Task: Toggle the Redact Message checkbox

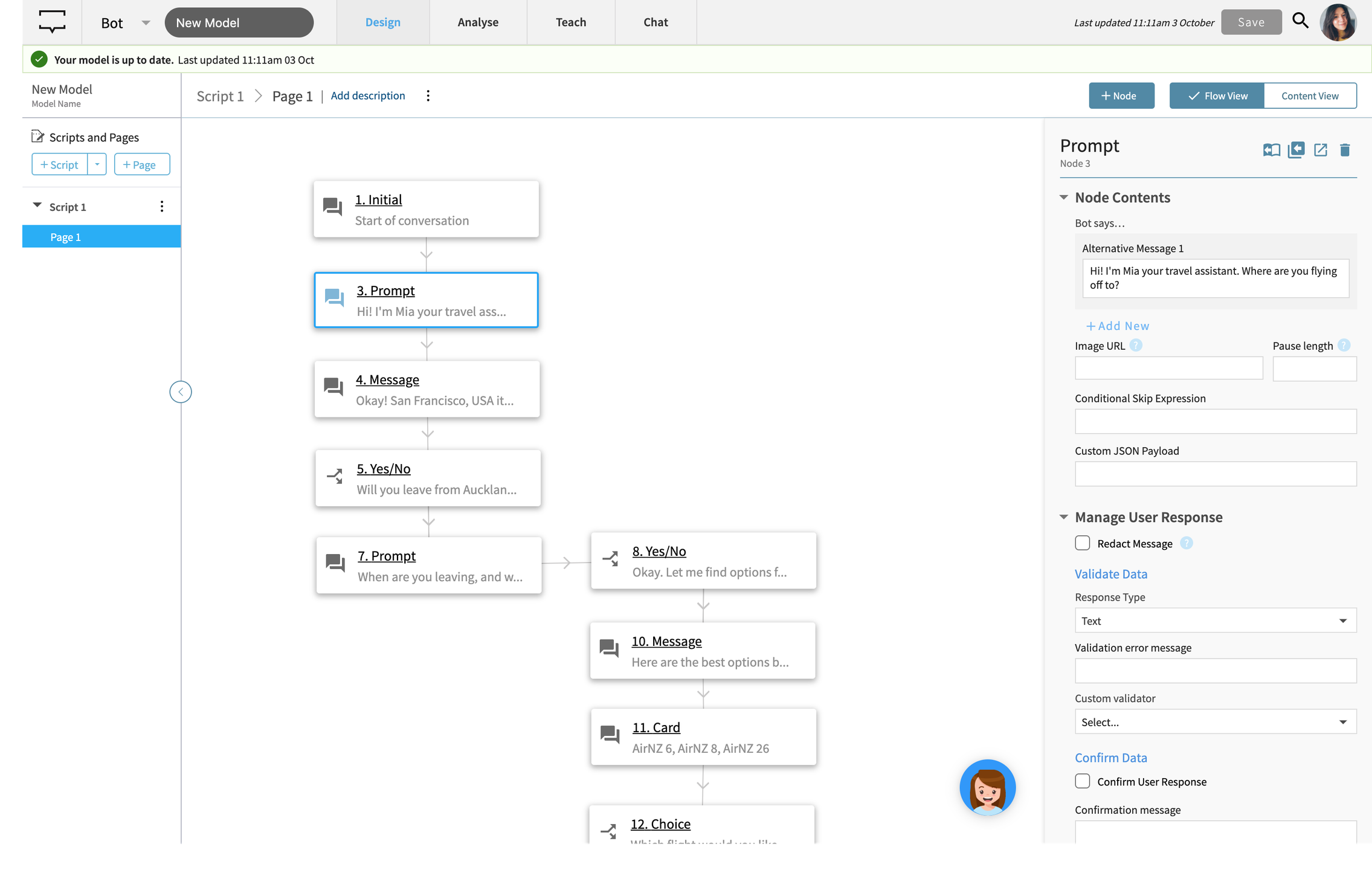Action: [x=1082, y=543]
